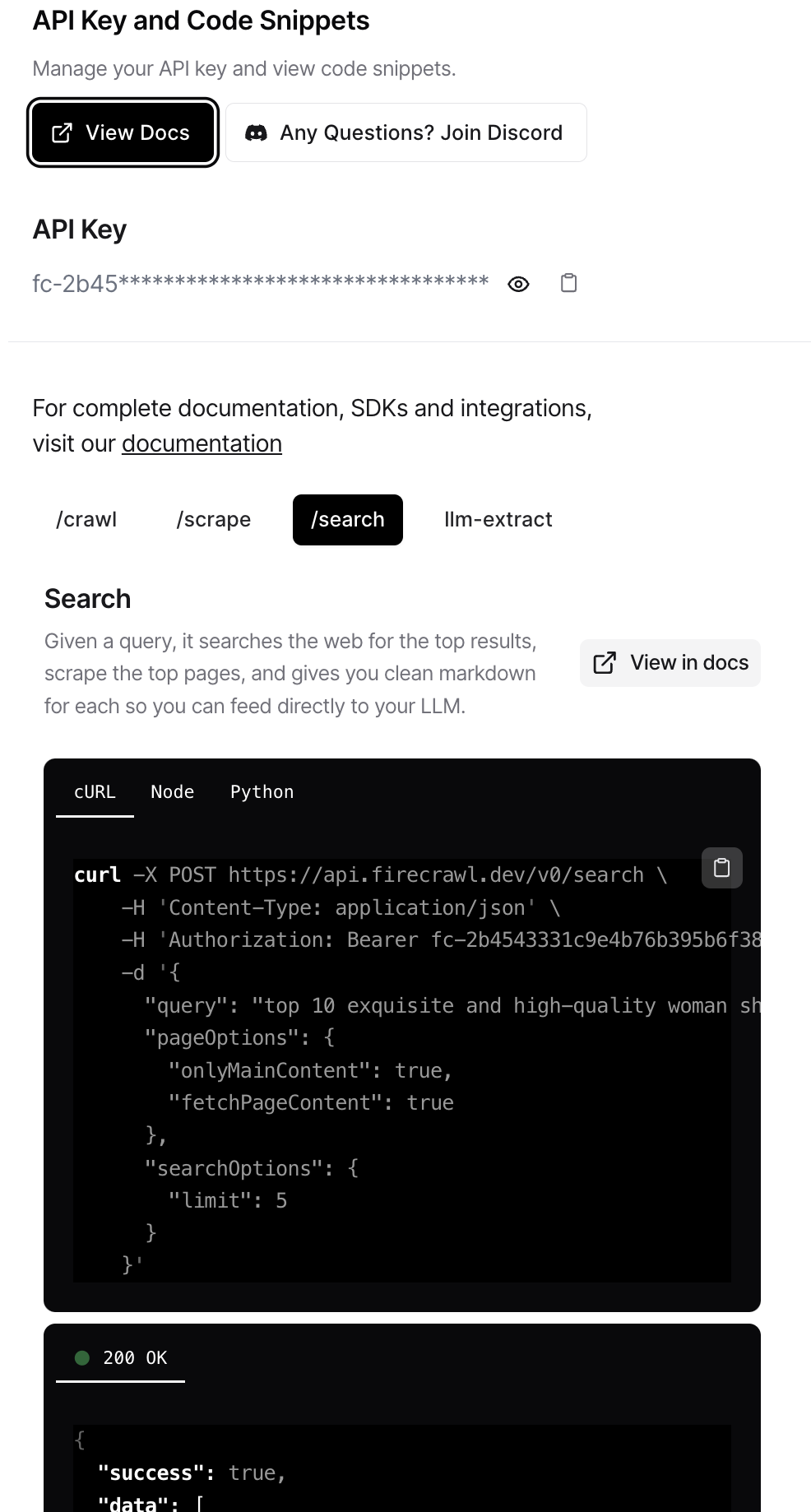Click the external link icon in View Docs
The height and width of the screenshot is (1512, 811).
[62, 133]
